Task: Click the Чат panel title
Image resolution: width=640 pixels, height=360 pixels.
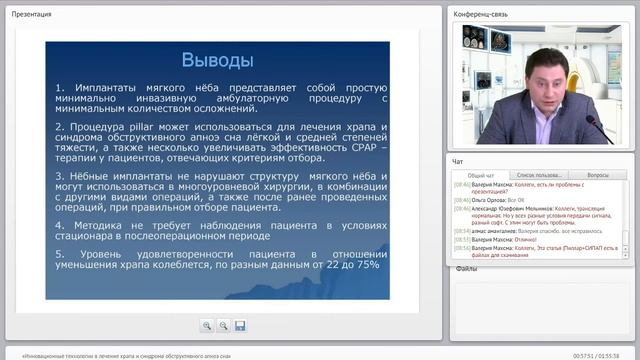Action: click(x=458, y=162)
